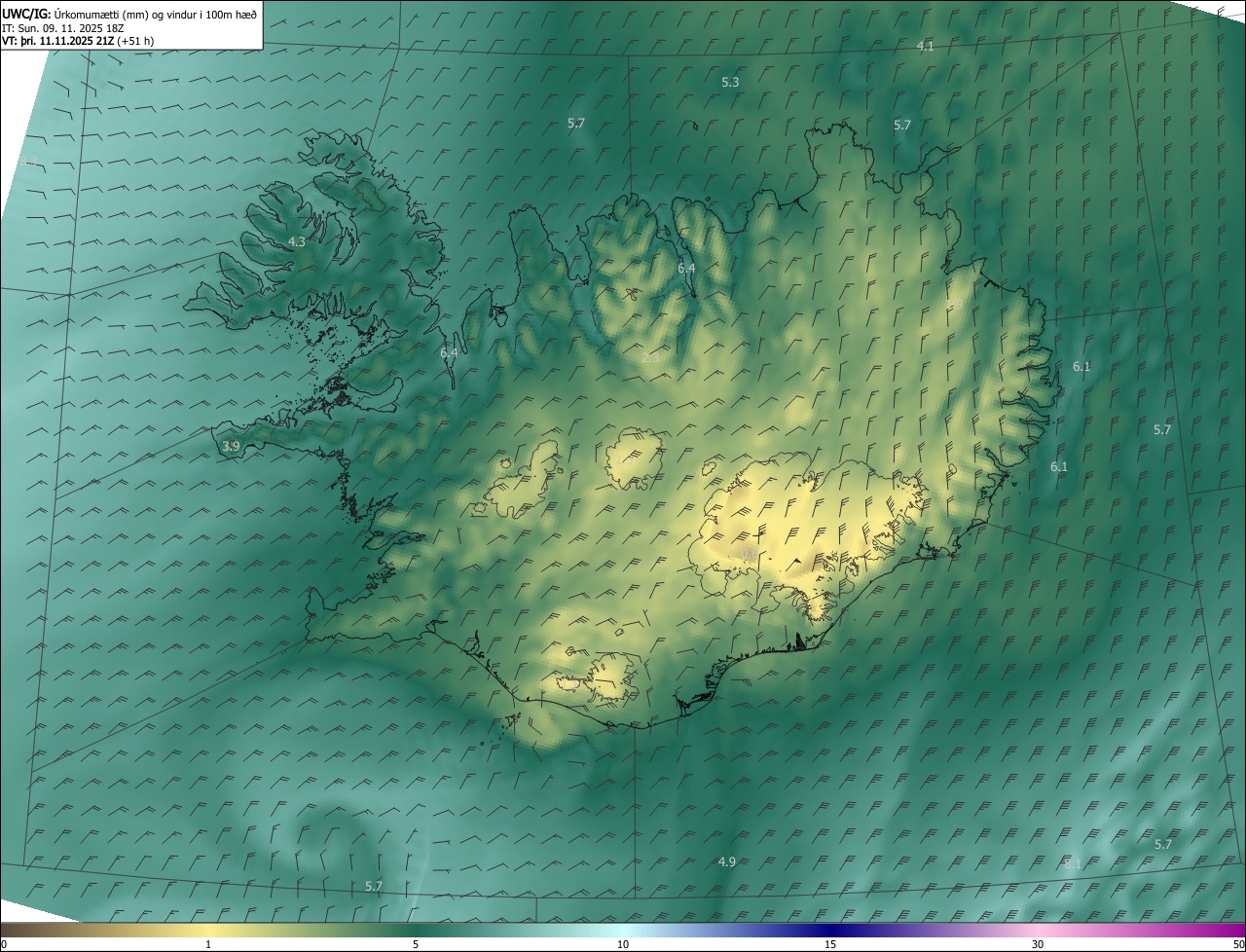Viewport: 1246px width, 952px height.
Task: Click the color scale tick label '5'
Action: (416, 944)
